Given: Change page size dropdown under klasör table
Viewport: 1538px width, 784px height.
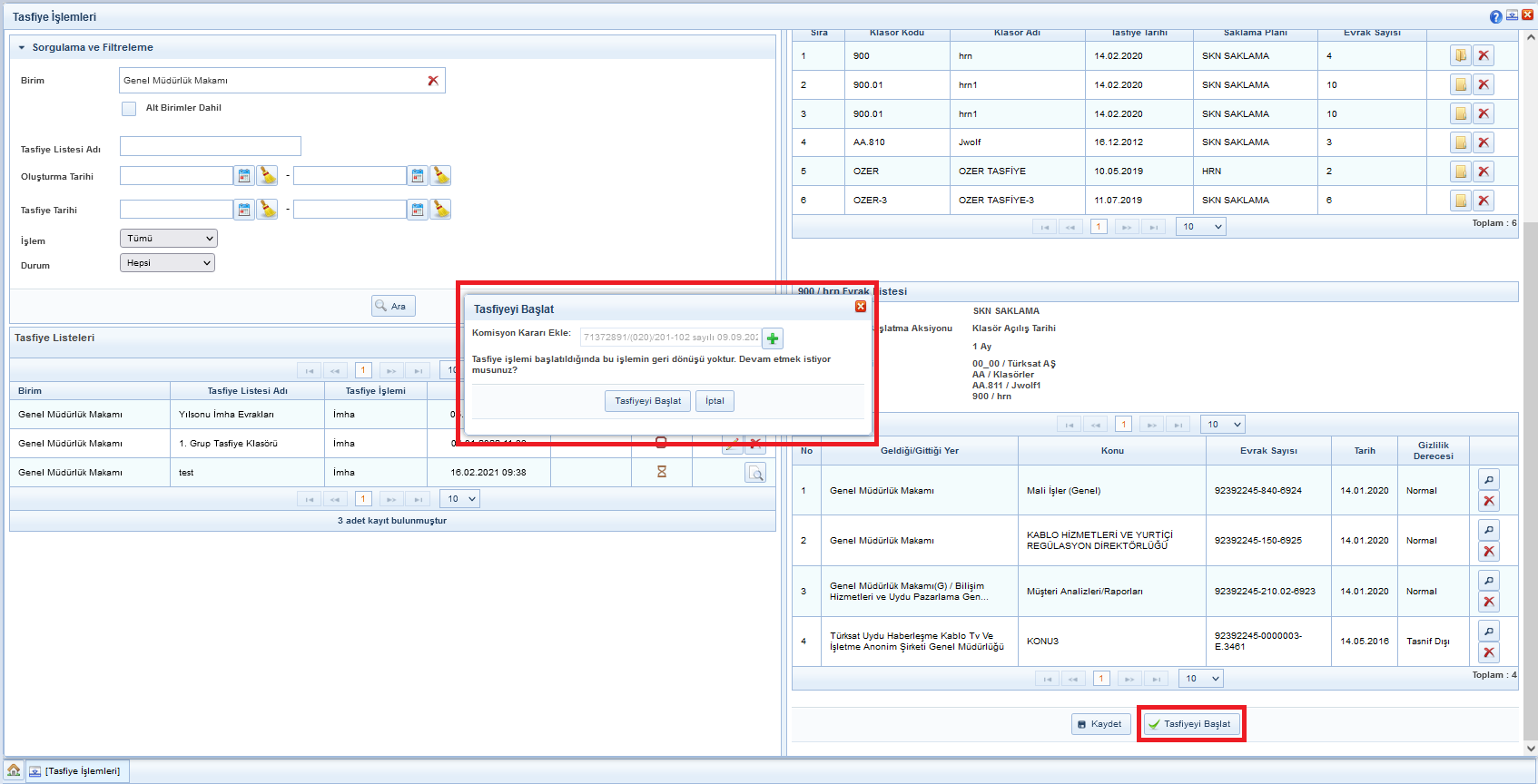Looking at the screenshot, I should click(1201, 227).
